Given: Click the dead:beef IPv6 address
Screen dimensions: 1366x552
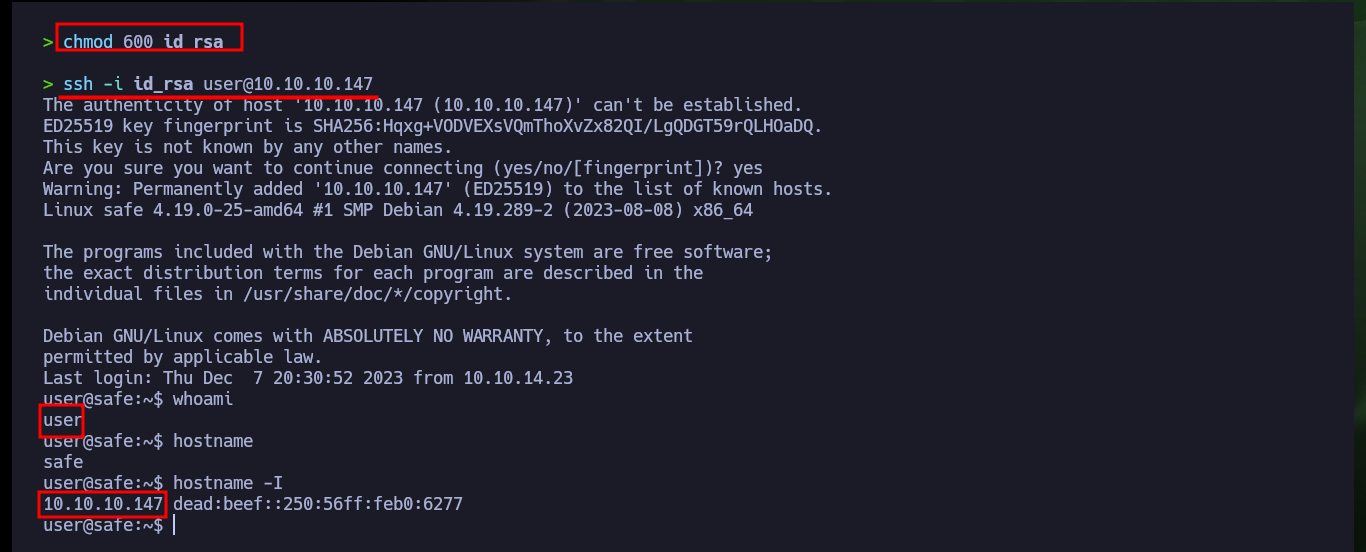Looking at the screenshot, I should pos(318,504).
